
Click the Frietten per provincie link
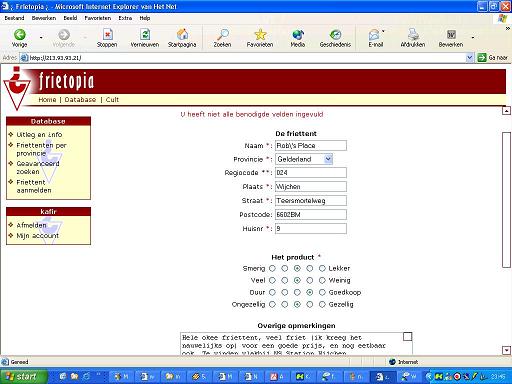click(41, 149)
